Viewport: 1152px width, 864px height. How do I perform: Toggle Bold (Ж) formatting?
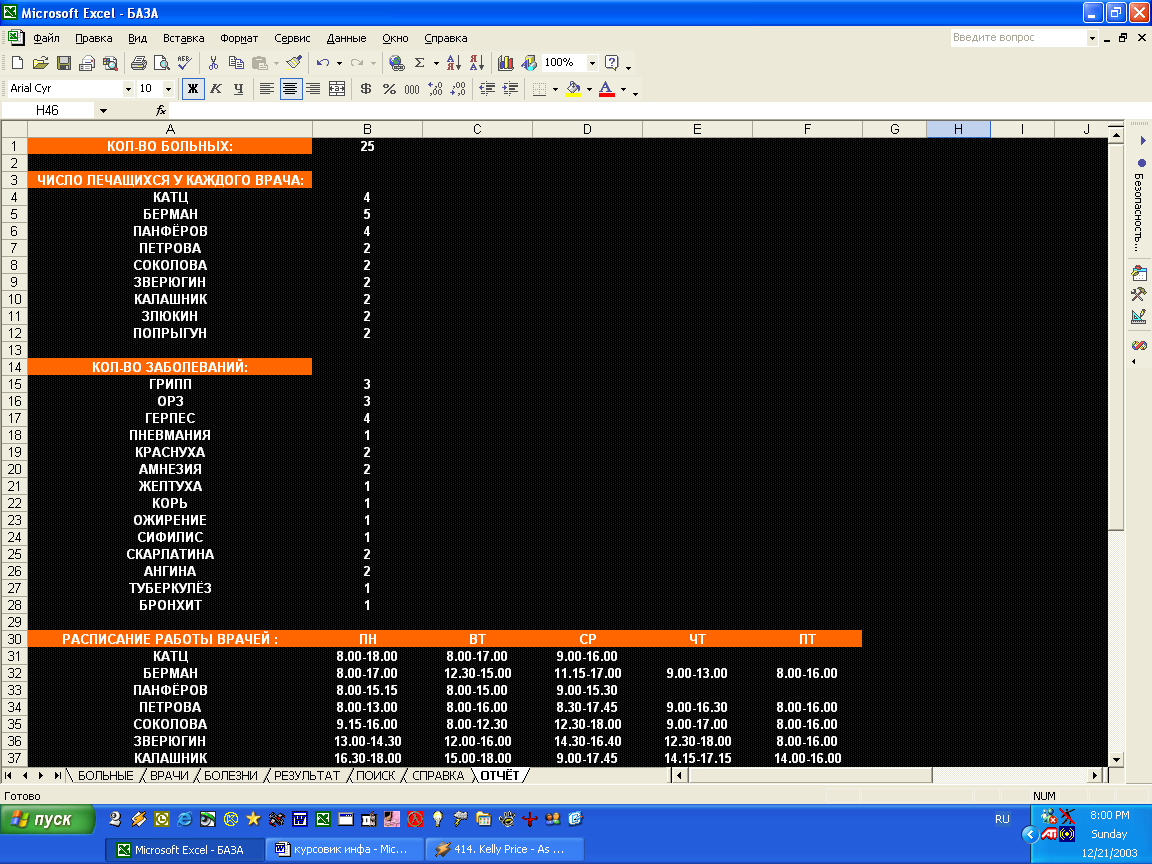(192, 89)
